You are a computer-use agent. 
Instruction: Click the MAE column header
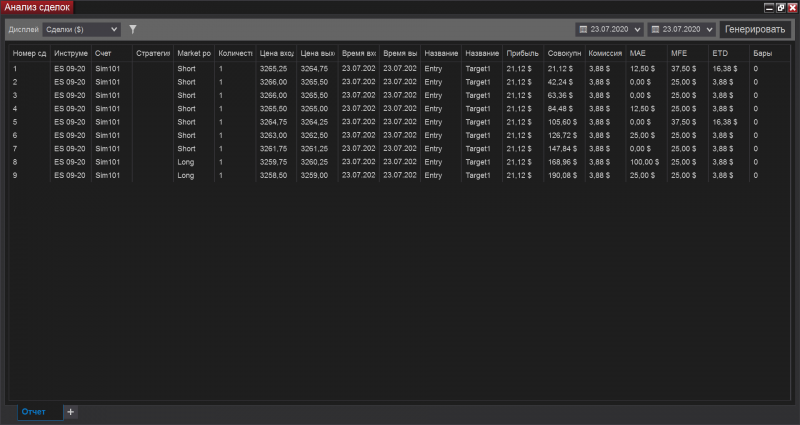[646, 53]
